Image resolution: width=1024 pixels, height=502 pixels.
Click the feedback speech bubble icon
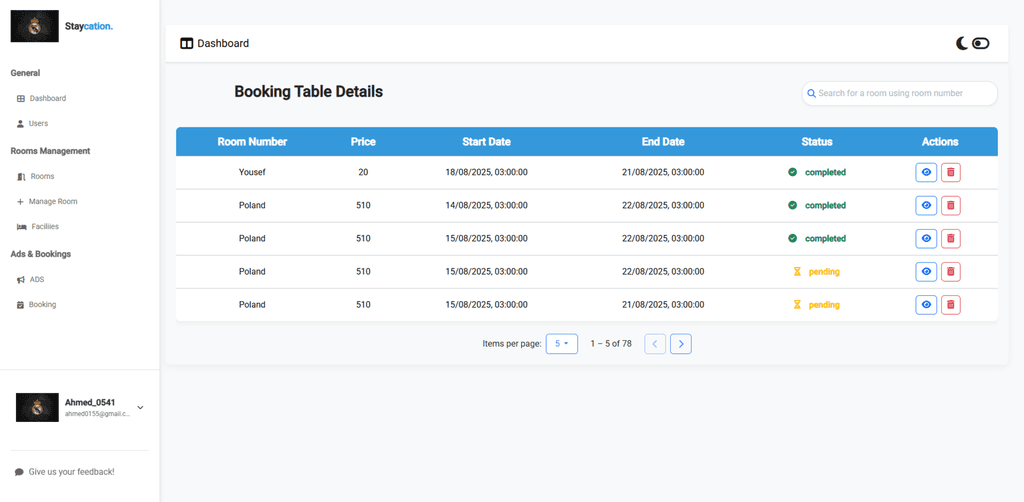(x=19, y=472)
